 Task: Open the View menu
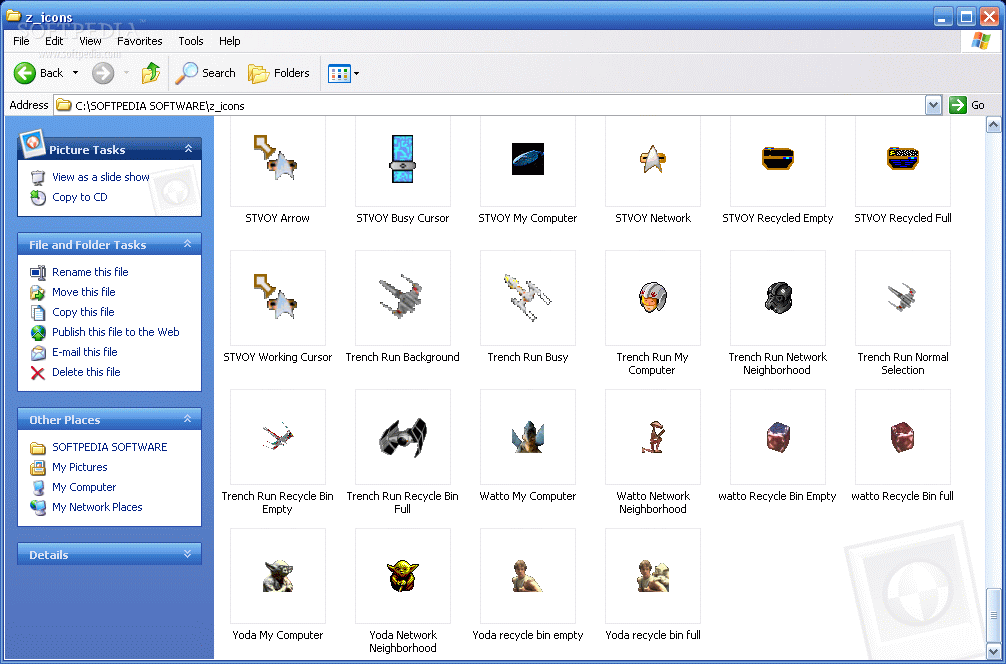(x=90, y=41)
